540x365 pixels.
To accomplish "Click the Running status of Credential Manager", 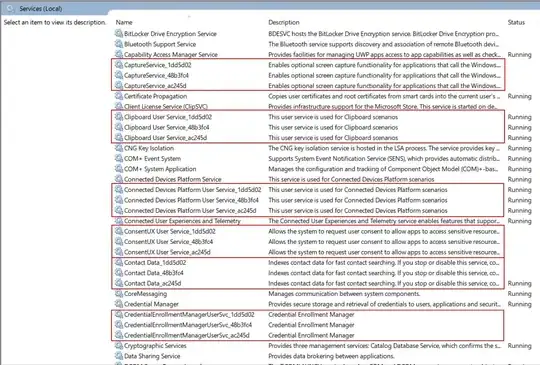I will [x=519, y=304].
